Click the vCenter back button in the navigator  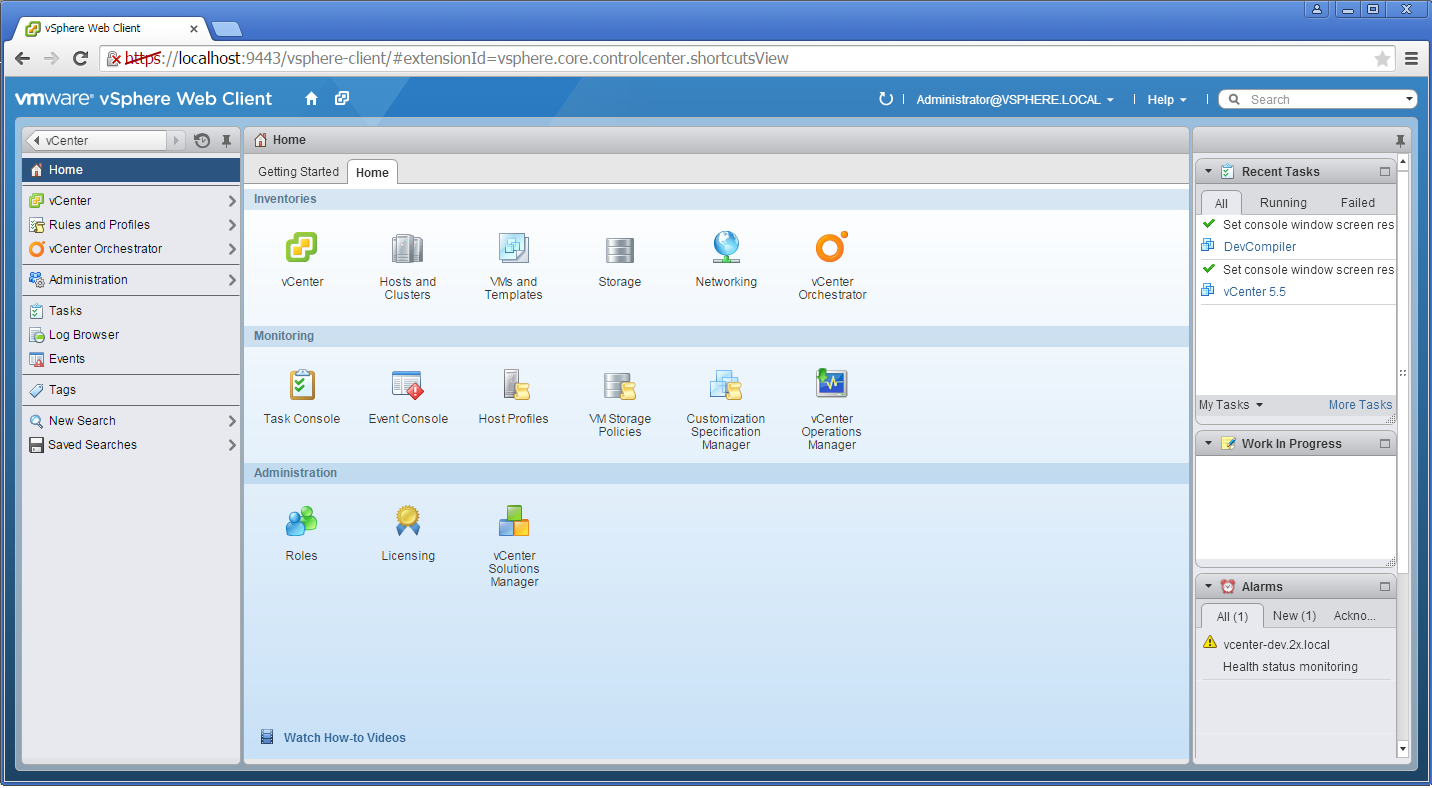97,141
